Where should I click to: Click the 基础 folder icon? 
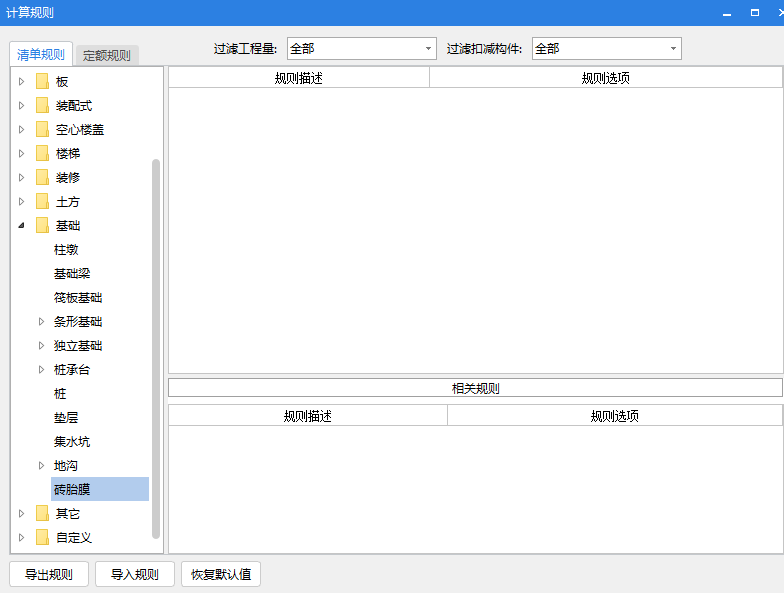(42, 226)
